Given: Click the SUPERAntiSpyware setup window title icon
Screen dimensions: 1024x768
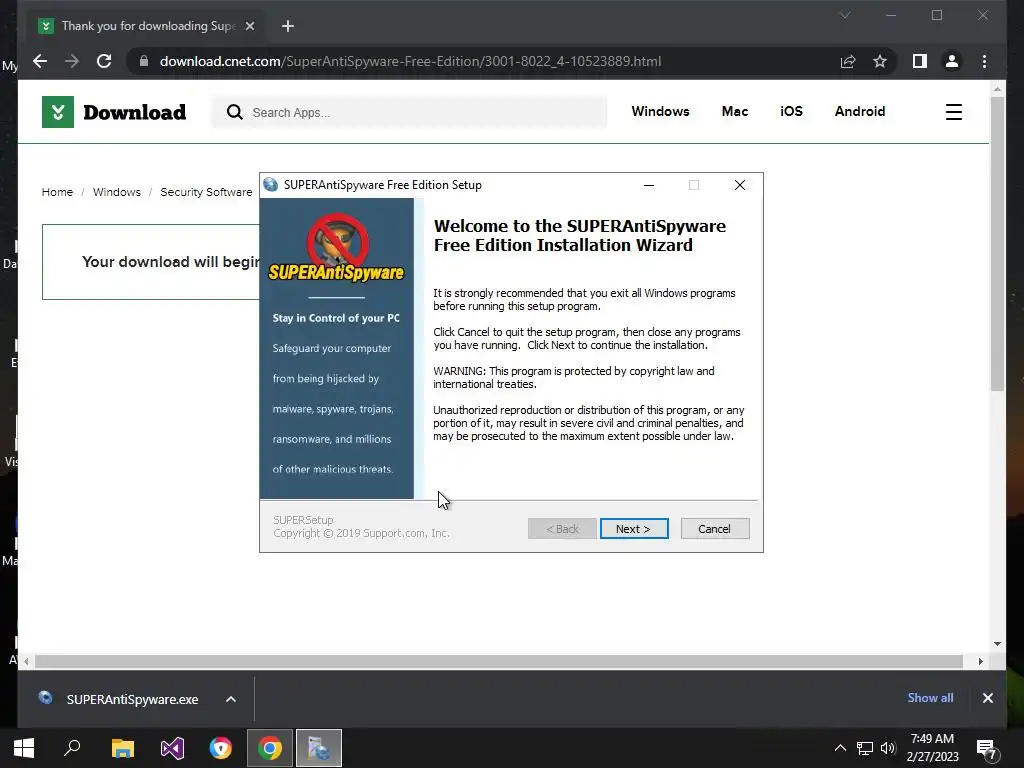Looking at the screenshot, I should (x=270, y=185).
